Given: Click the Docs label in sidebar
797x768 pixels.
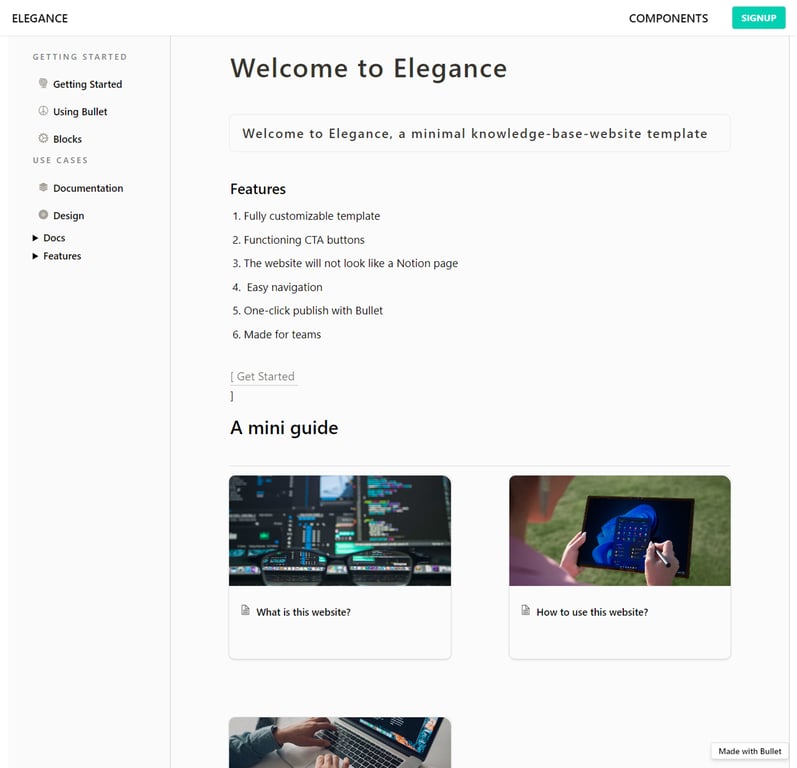Looking at the screenshot, I should [54, 238].
